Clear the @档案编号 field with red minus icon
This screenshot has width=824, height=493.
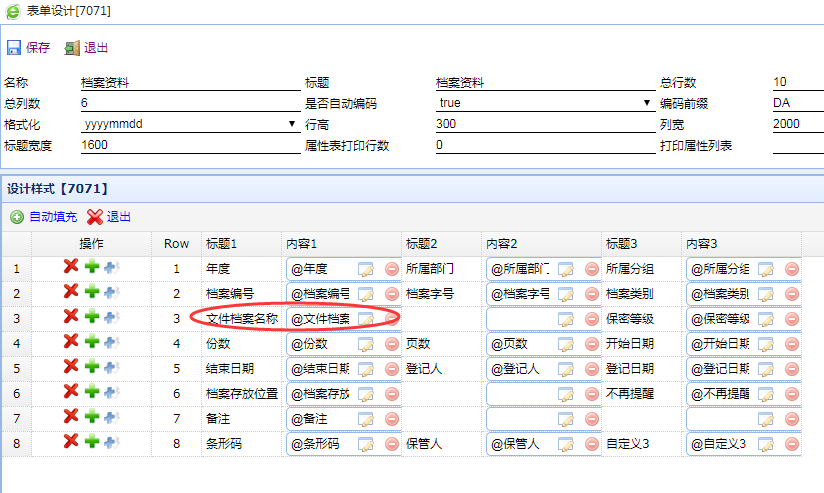(391, 294)
